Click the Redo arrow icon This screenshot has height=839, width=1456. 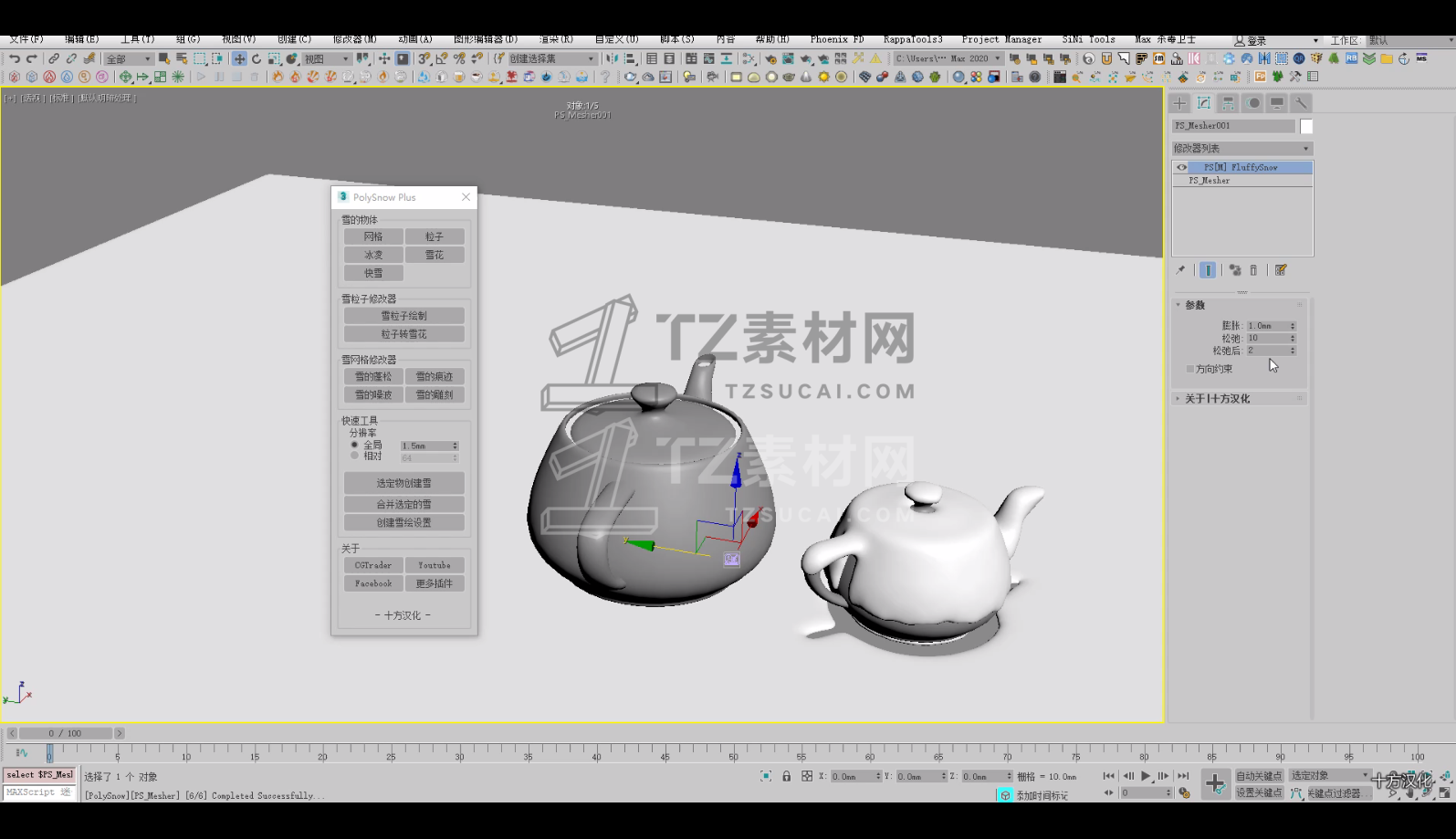tap(32, 58)
